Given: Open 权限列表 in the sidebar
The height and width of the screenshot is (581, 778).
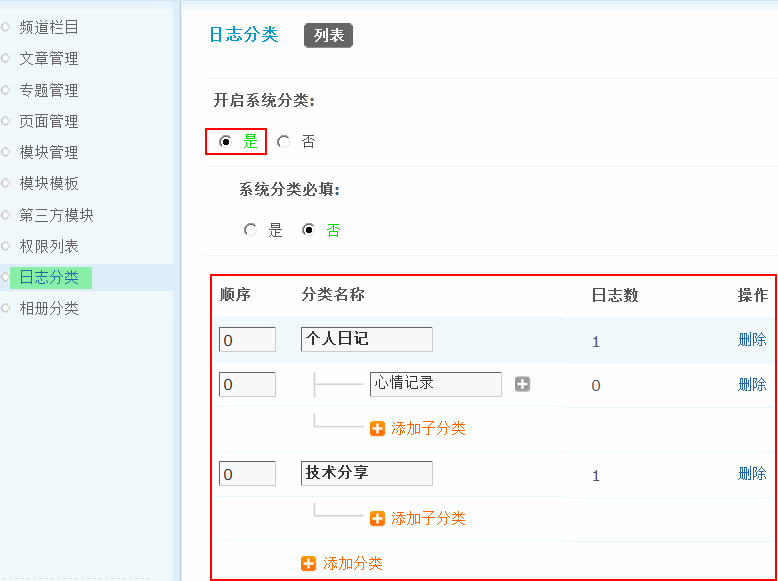Looking at the screenshot, I should click(49, 246).
